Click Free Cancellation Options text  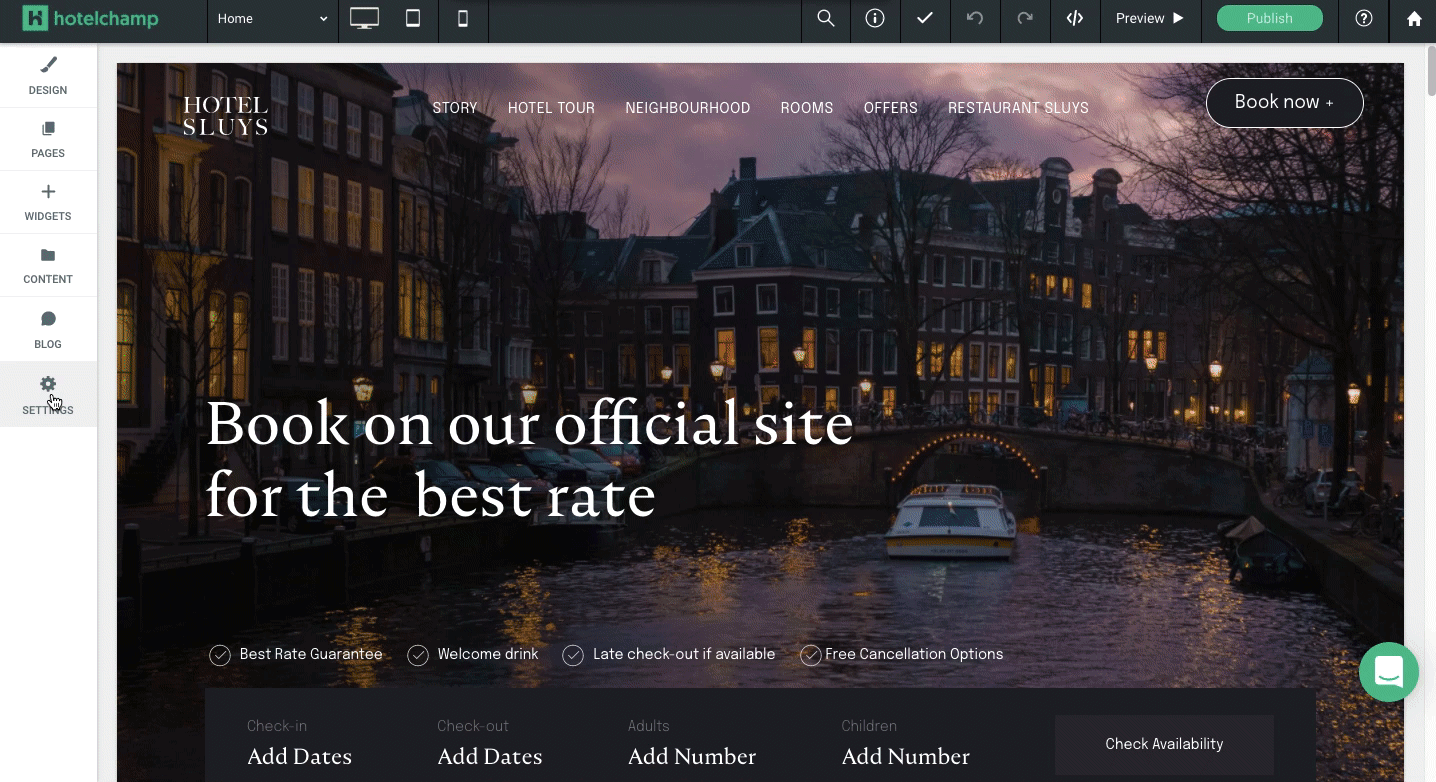point(914,654)
